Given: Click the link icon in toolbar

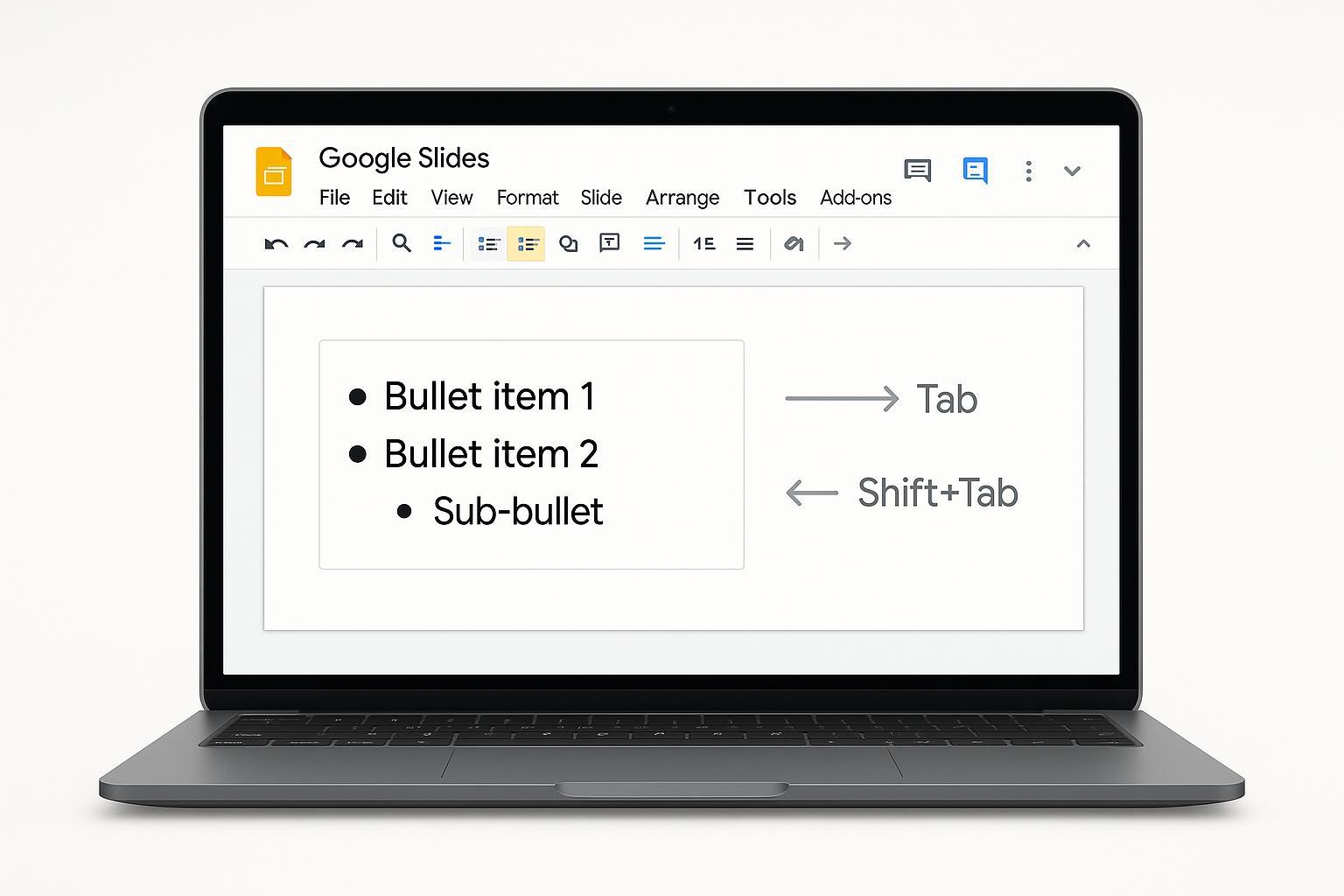Looking at the screenshot, I should [x=794, y=243].
